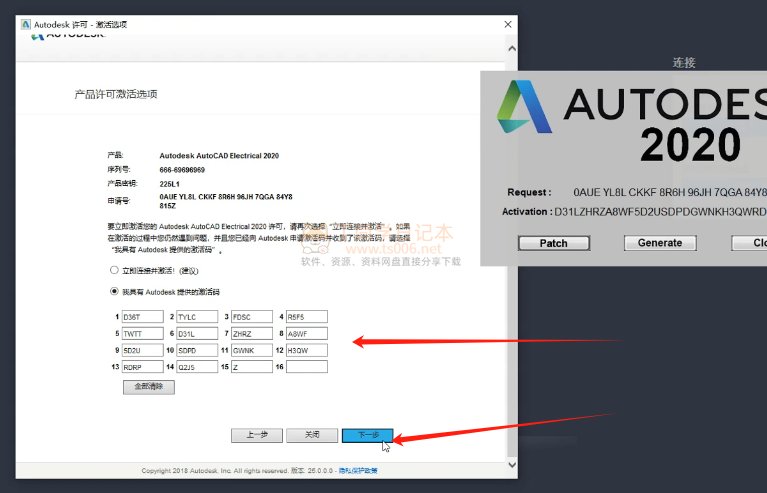767x493 pixels.
Task: Click the Request code field in keygen
Action: [670, 192]
